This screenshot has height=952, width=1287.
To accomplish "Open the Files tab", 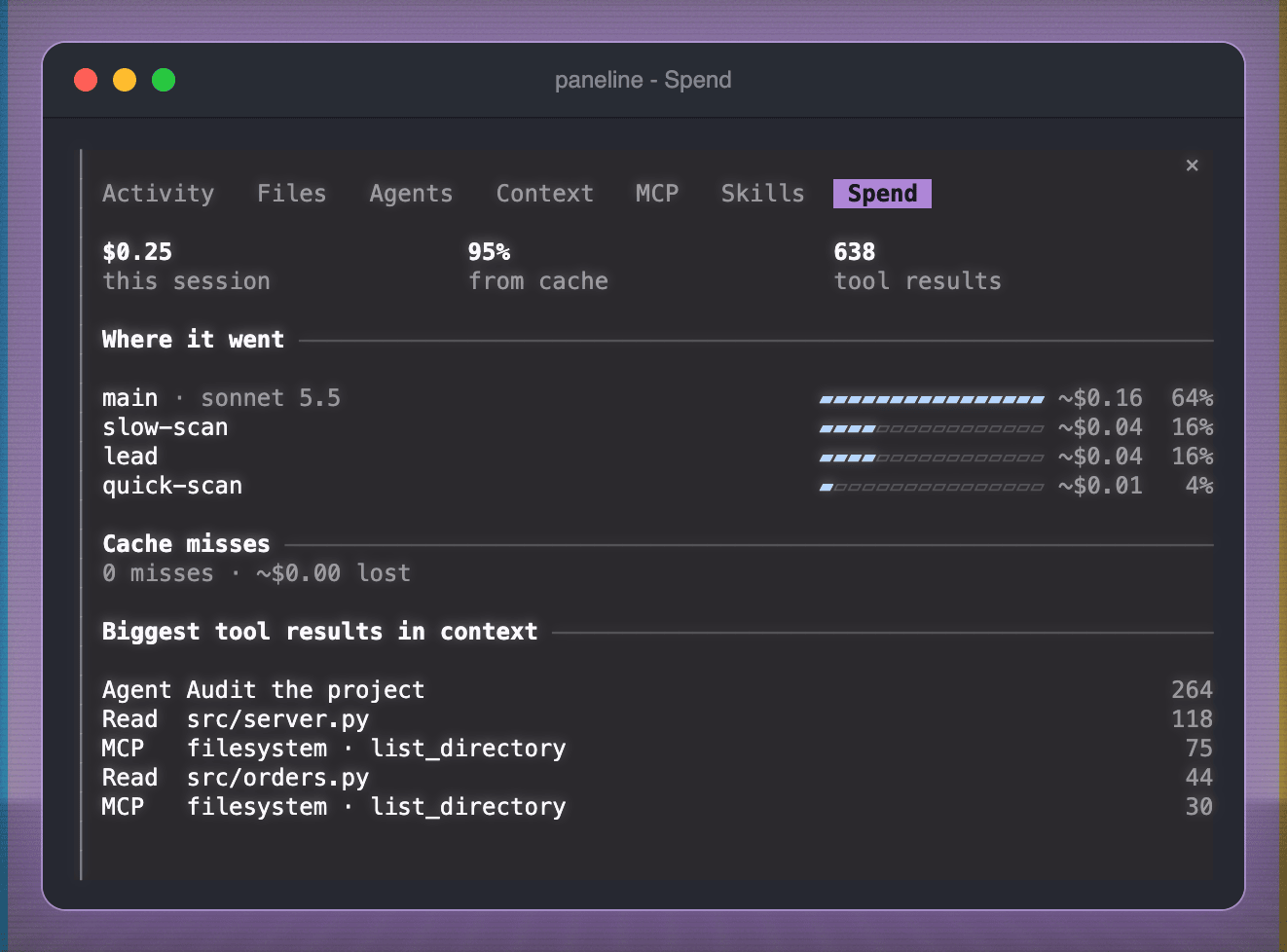I will 291,194.
